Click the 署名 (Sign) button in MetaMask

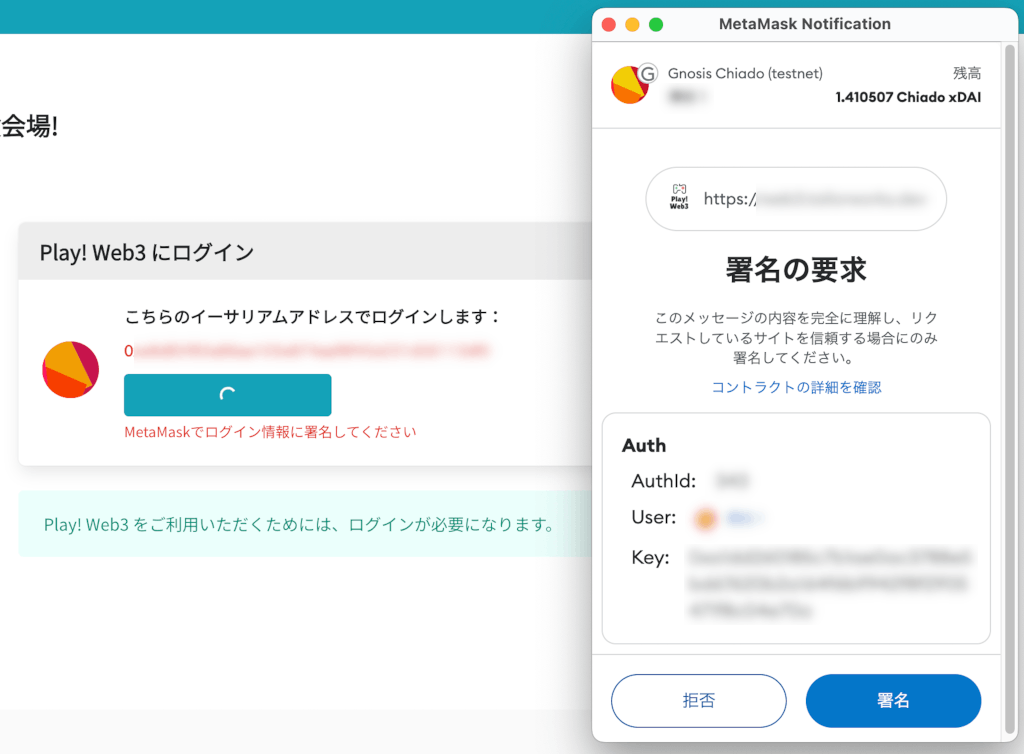pos(893,700)
